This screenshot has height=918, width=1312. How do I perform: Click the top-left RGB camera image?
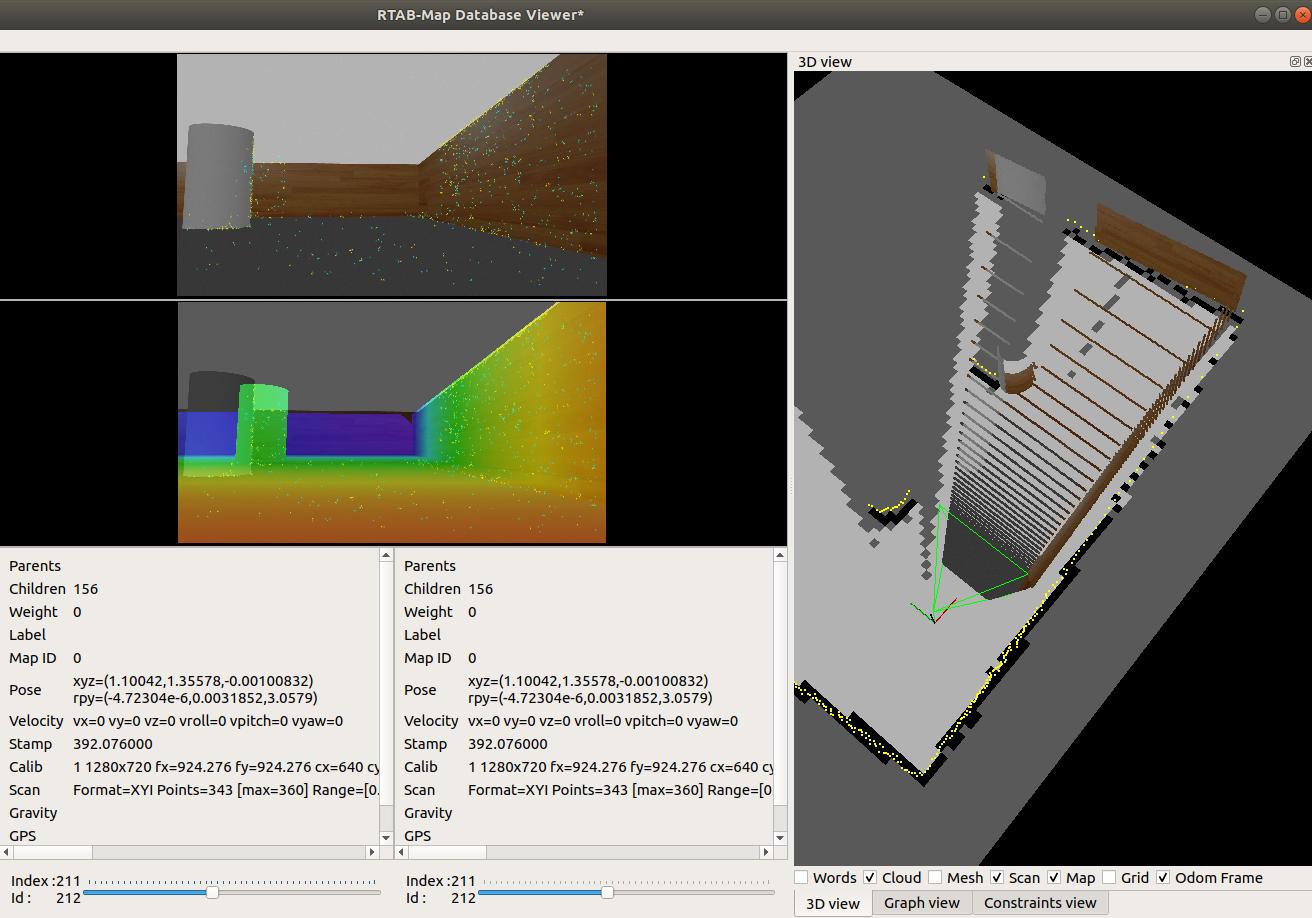pyautogui.click(x=392, y=175)
